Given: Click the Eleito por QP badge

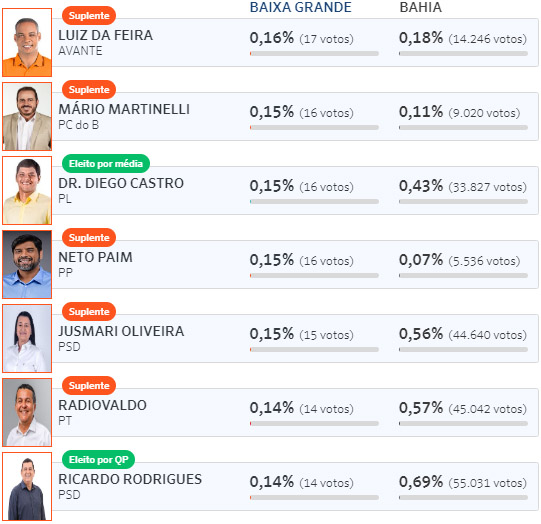Looking at the screenshot, I should click(98, 459).
